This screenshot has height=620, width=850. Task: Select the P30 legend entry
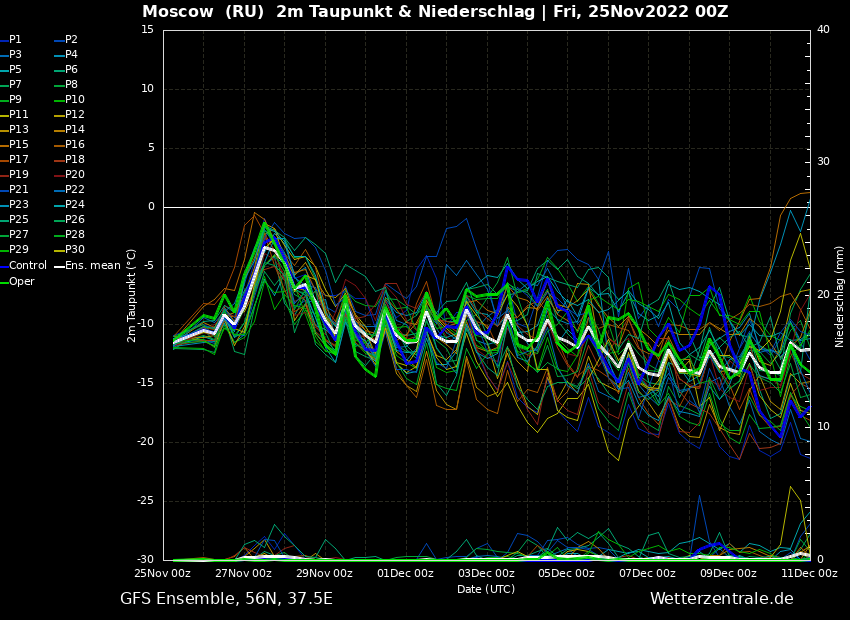(x=75, y=250)
